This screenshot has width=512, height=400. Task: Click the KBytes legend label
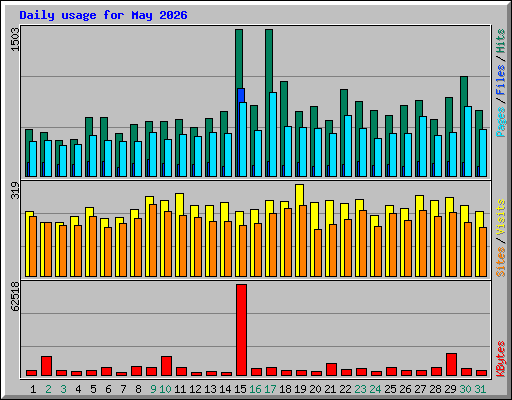click(x=501, y=359)
